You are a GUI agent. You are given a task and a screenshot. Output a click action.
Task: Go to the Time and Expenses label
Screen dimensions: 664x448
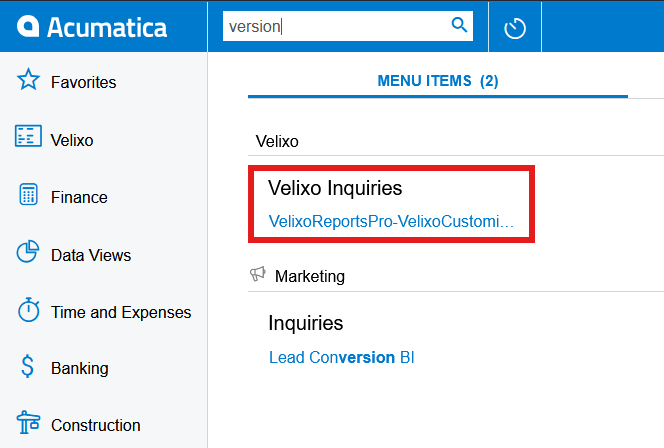click(x=121, y=312)
